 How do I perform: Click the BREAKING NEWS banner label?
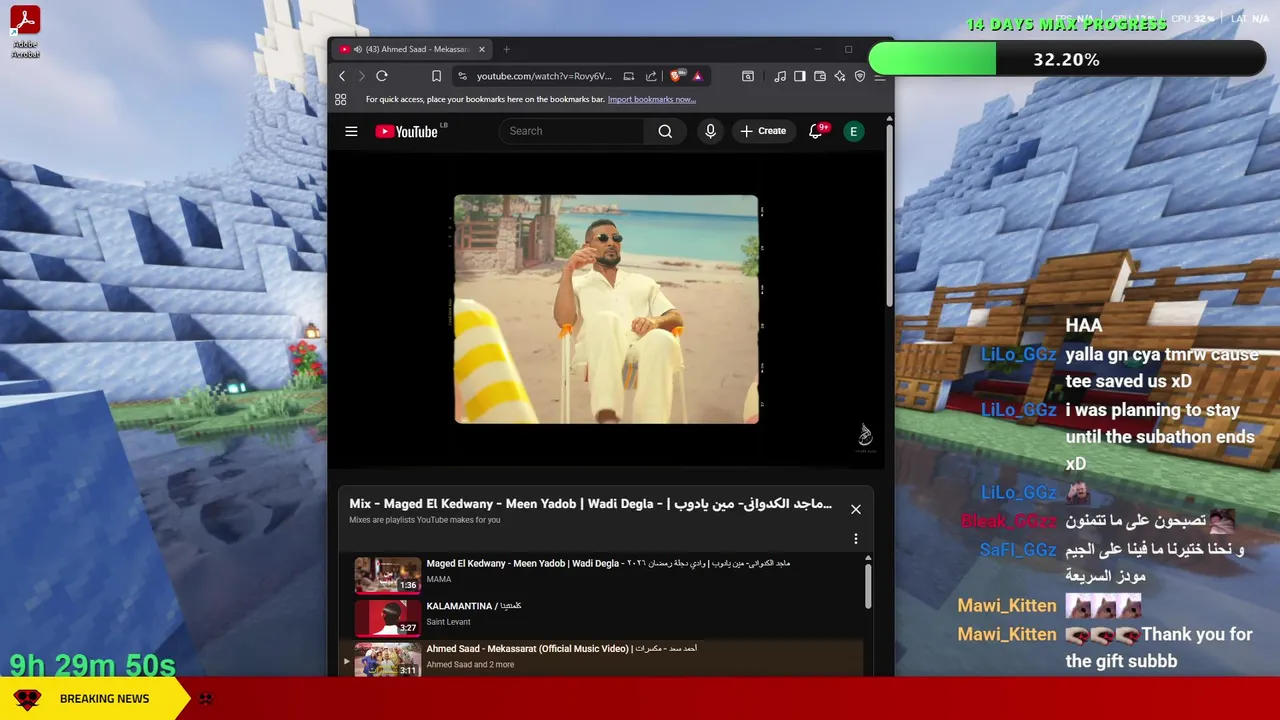104,699
